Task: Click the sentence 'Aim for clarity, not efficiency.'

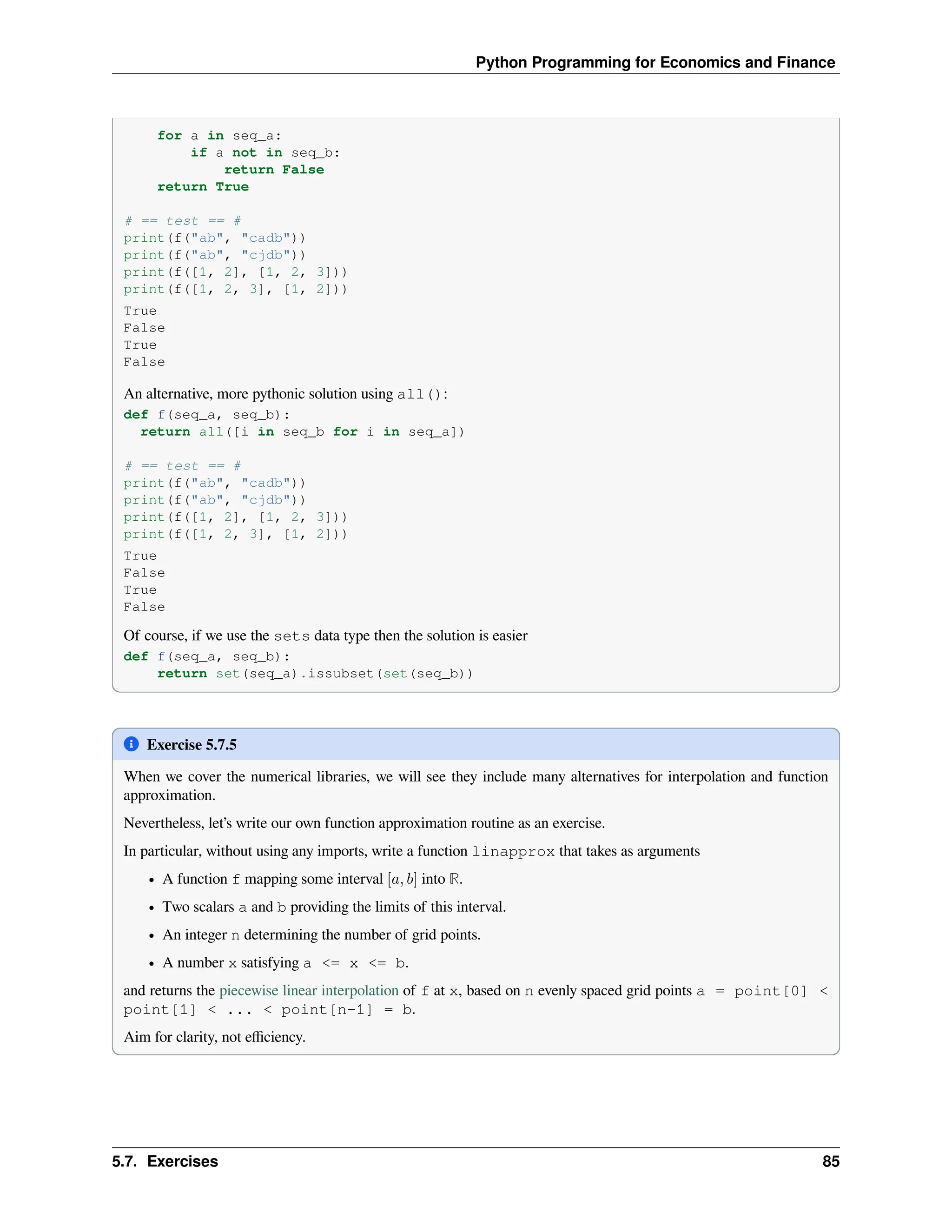Action: click(x=214, y=1037)
